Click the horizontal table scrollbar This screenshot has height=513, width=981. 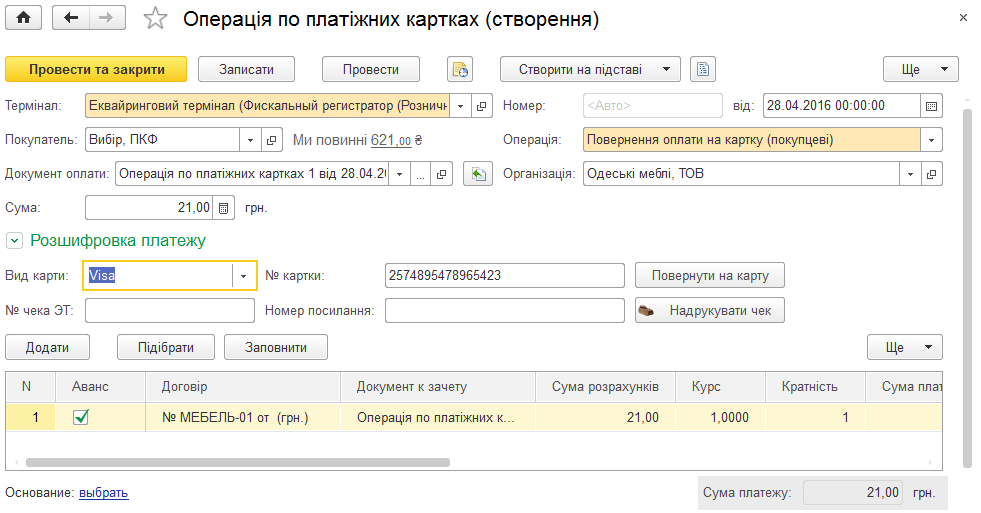pos(238,463)
